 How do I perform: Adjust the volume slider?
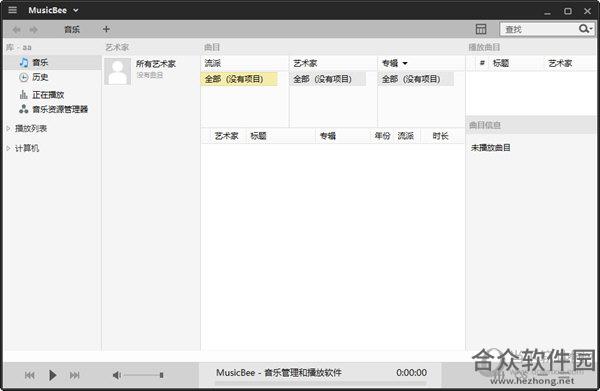(x=144, y=375)
